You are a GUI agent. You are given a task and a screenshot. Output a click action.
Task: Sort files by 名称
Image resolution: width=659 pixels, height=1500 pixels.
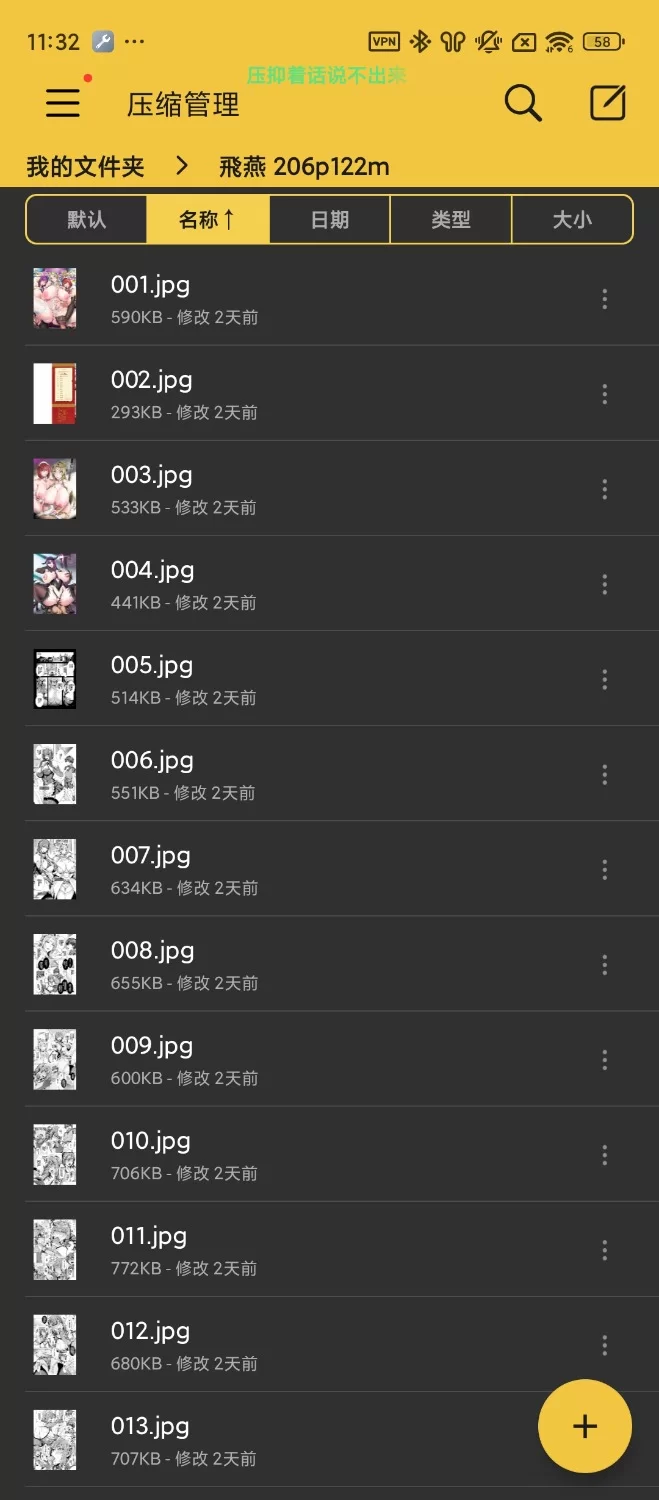point(208,220)
